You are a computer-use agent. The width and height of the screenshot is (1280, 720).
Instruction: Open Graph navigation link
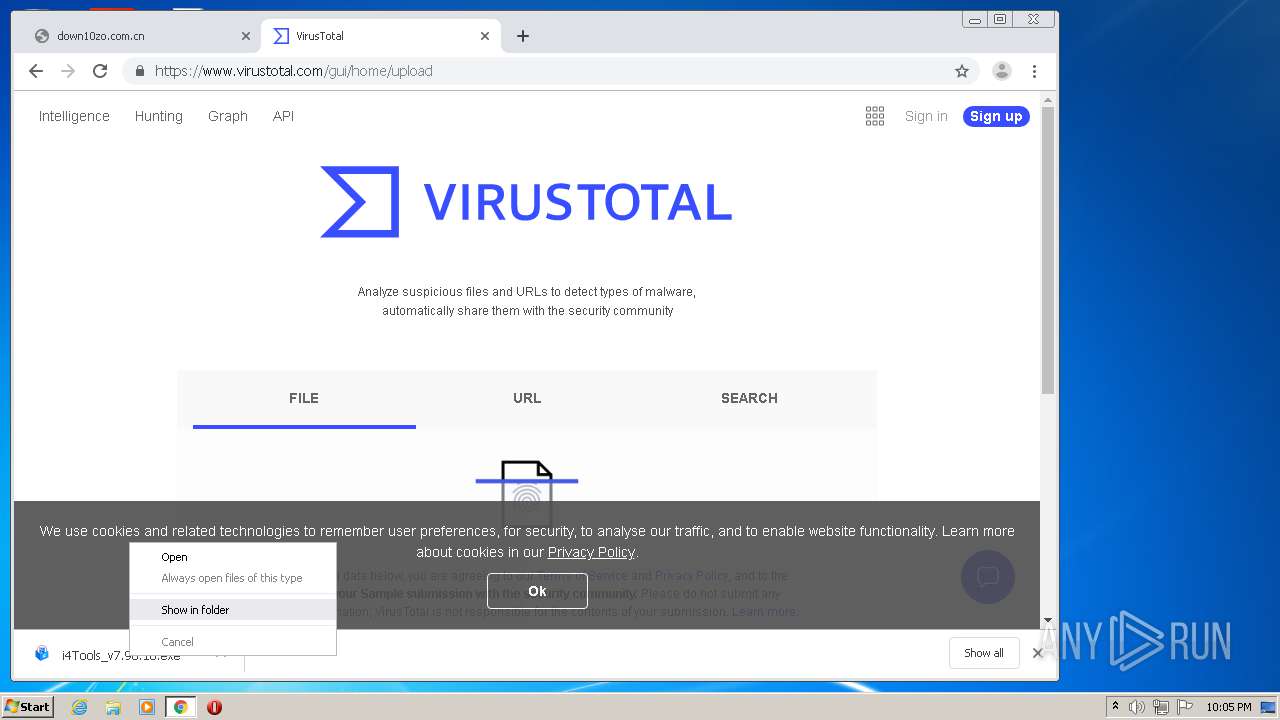[228, 116]
